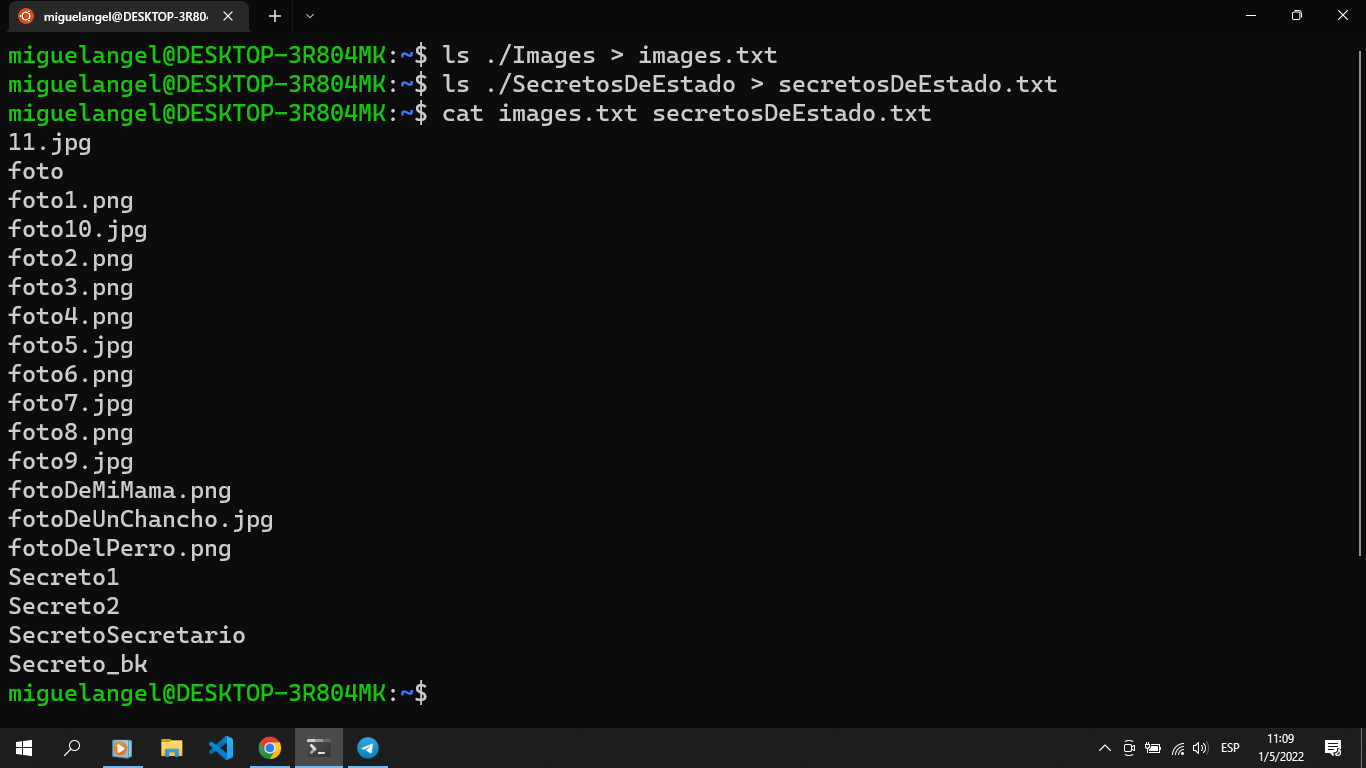Viewport: 1366px width, 768px height.
Task: Open Windows search magnifier in taskbar
Action: coord(72,748)
